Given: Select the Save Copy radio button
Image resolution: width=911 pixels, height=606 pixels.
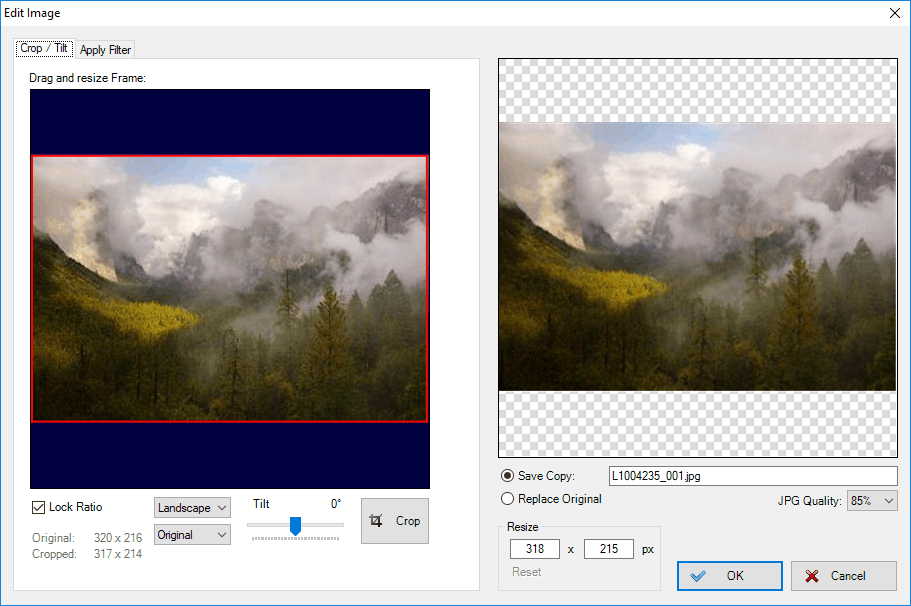Looking at the screenshot, I should click(x=507, y=476).
